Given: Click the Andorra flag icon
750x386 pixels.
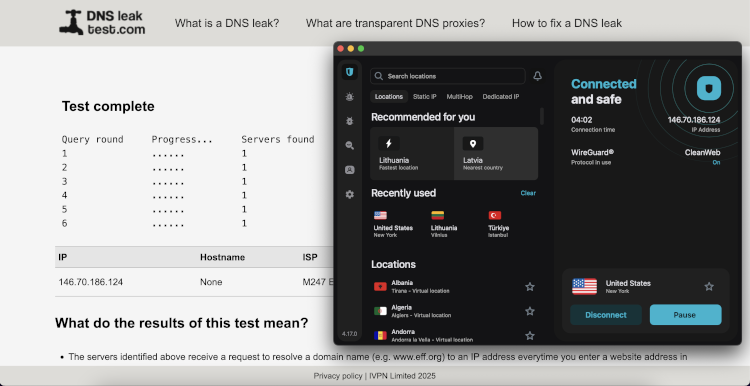Looking at the screenshot, I should (x=380, y=335).
